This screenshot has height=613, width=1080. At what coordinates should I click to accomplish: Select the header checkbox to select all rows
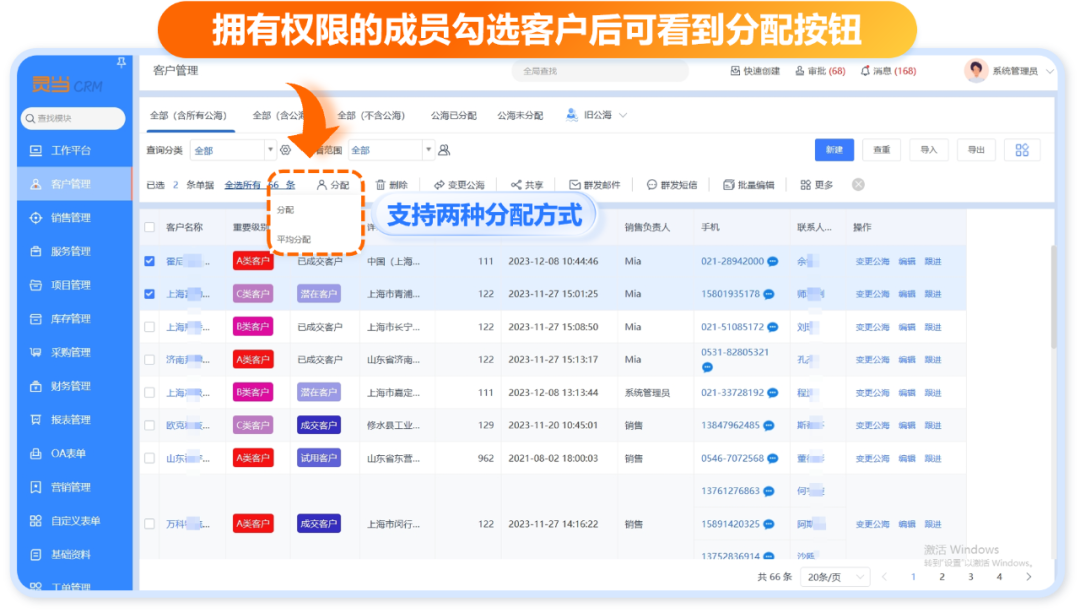click(149, 227)
